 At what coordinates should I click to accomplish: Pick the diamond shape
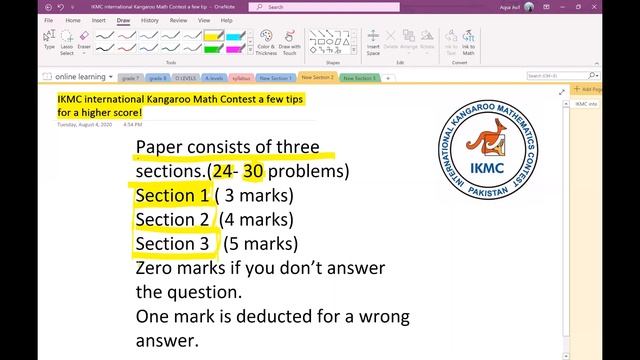pyautogui.click(x=313, y=50)
